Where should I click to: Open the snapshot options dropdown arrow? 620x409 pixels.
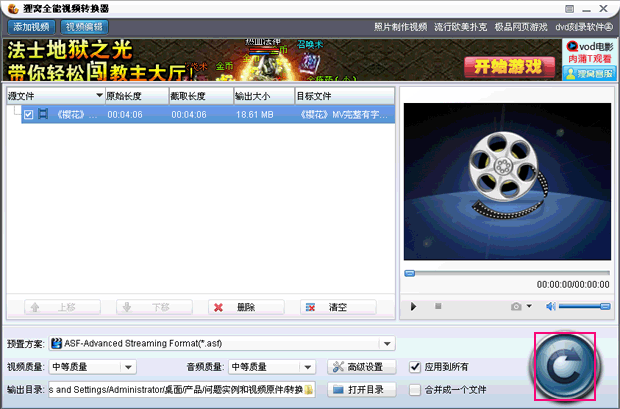(x=529, y=306)
